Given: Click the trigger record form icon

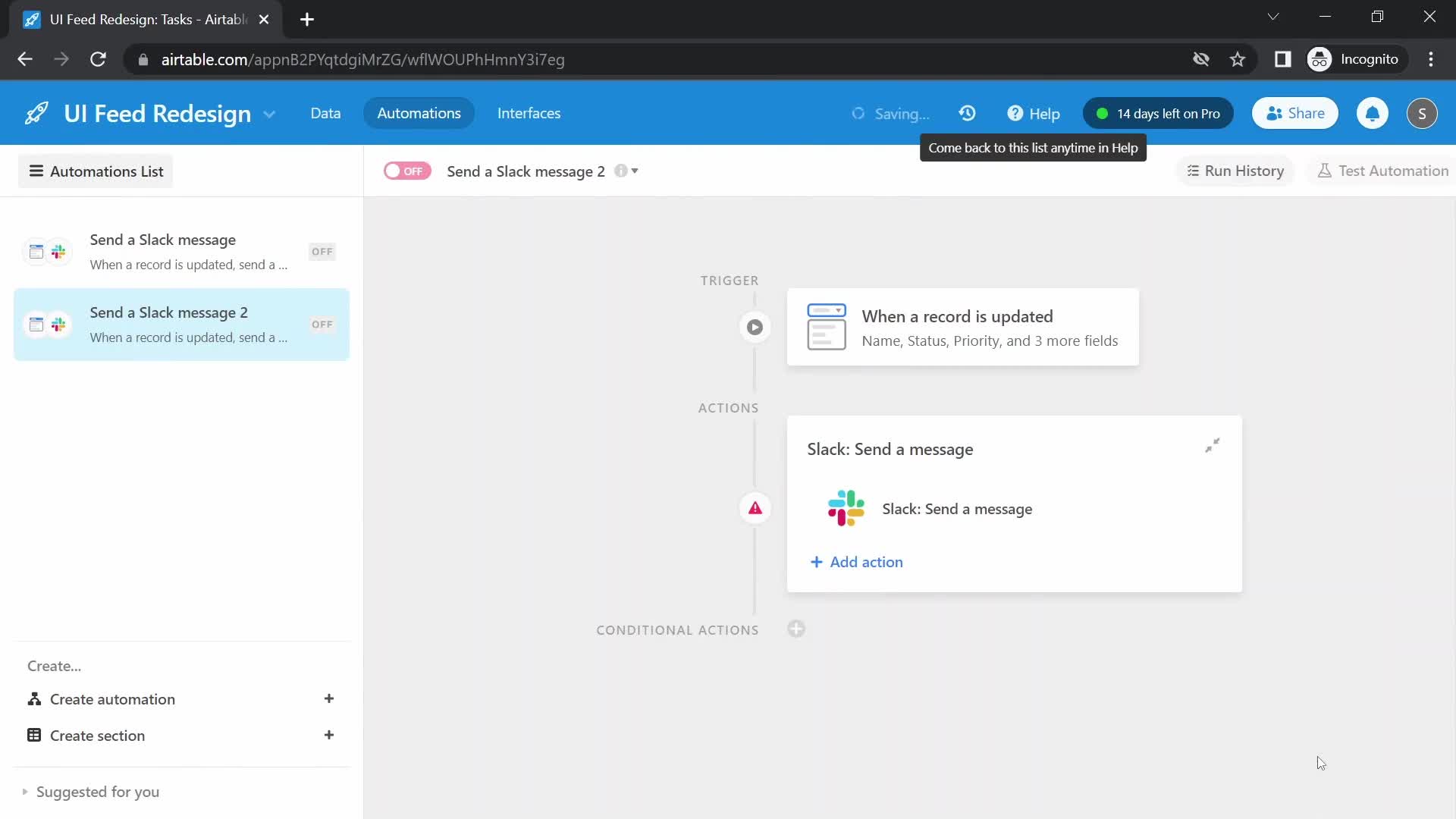Looking at the screenshot, I should pos(827,327).
